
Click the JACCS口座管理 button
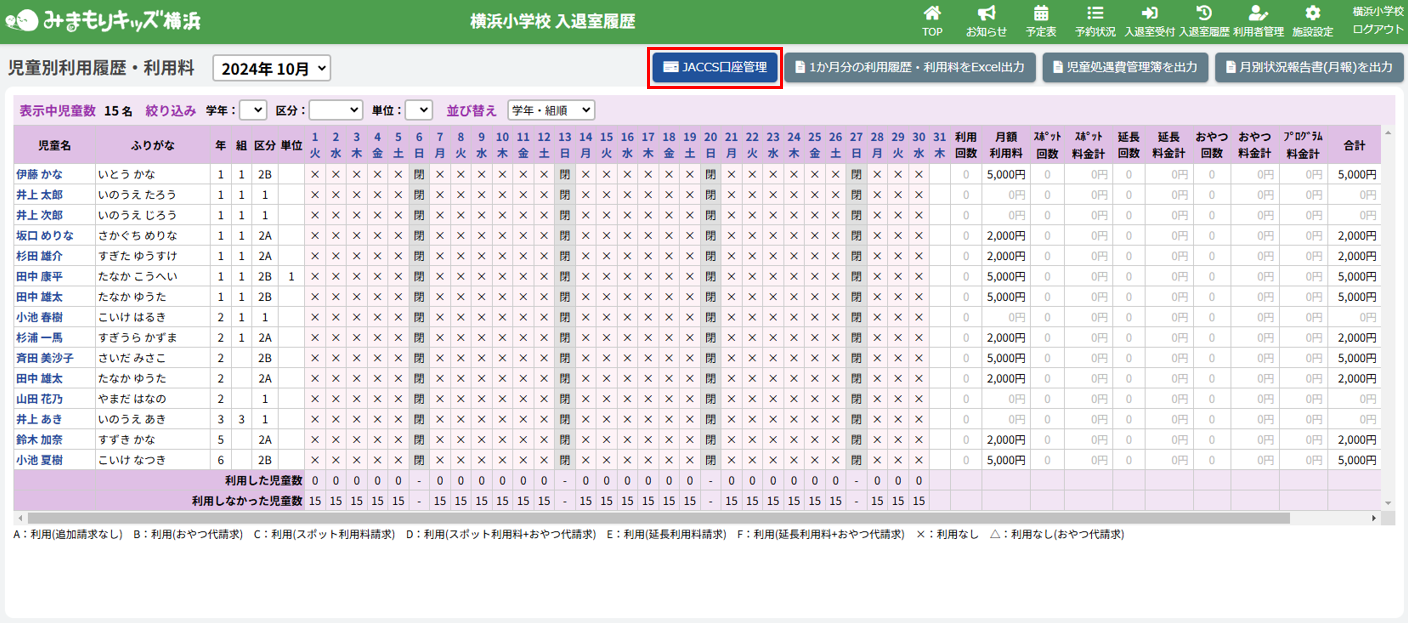(x=714, y=67)
